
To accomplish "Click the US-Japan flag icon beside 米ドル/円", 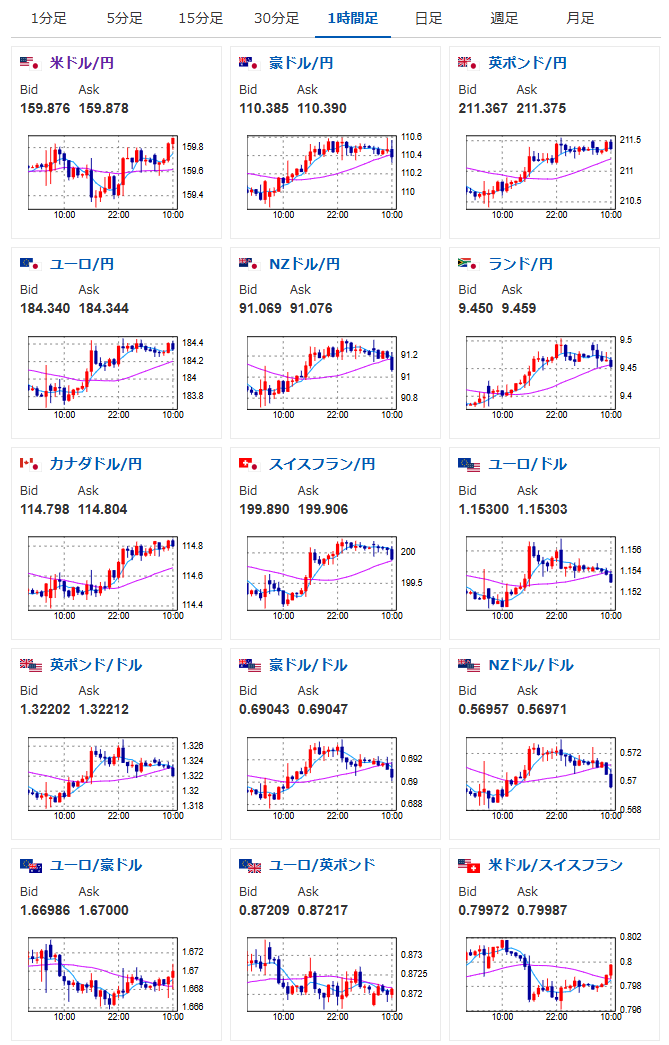I will [x=31, y=63].
